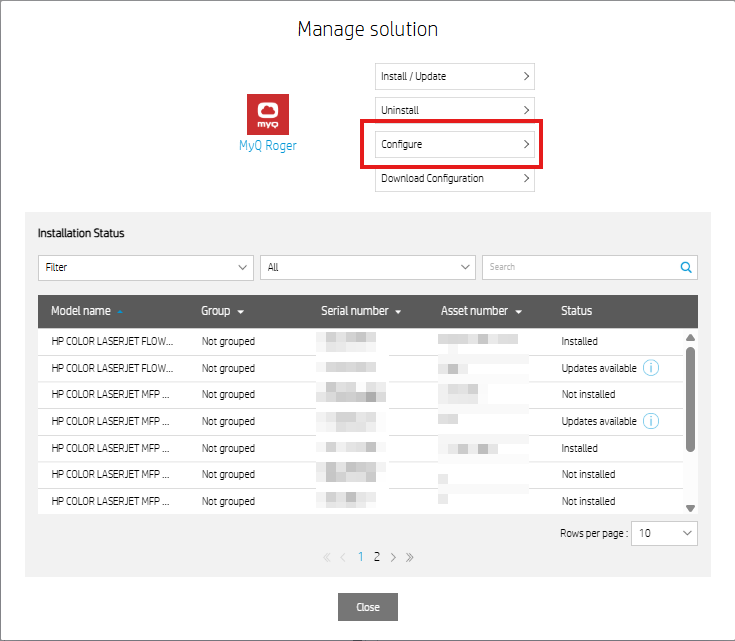735x641 pixels.
Task: Click the Search input field
Action: tap(578, 267)
